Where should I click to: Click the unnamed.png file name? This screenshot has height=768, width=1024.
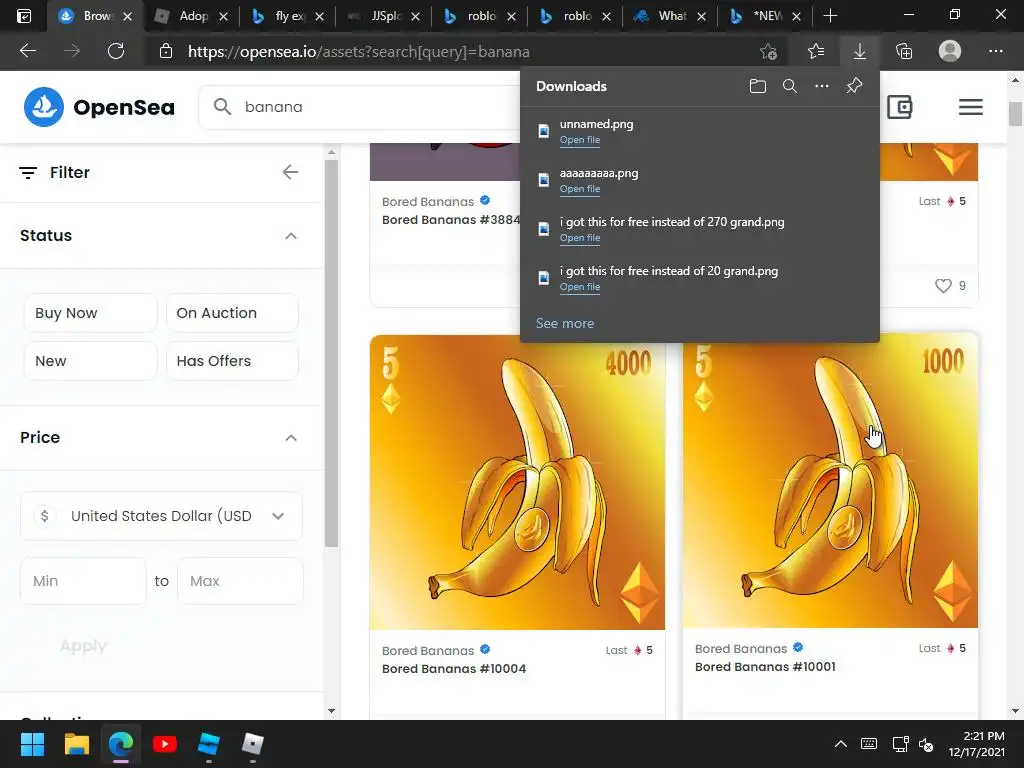pos(596,124)
